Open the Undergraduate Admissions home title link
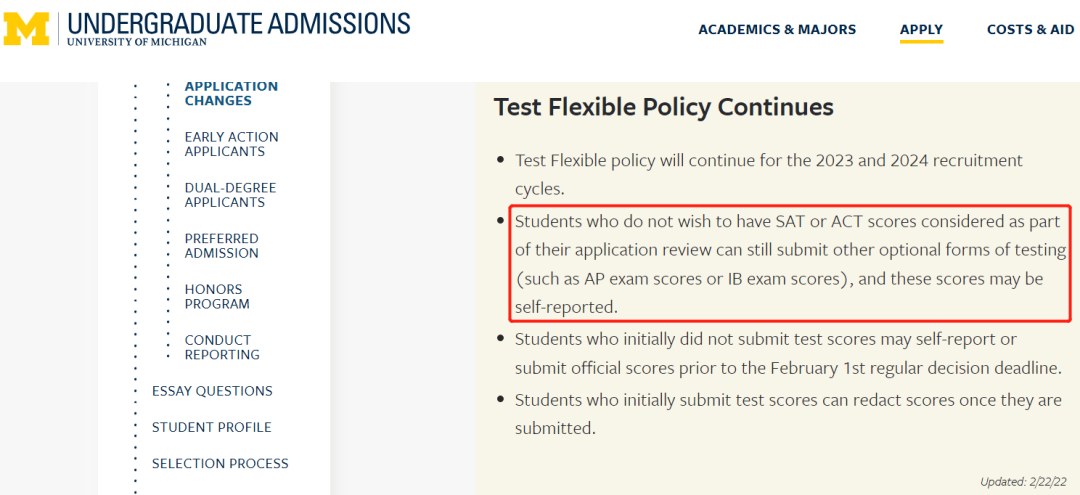The image size is (1080, 495). 239,23
